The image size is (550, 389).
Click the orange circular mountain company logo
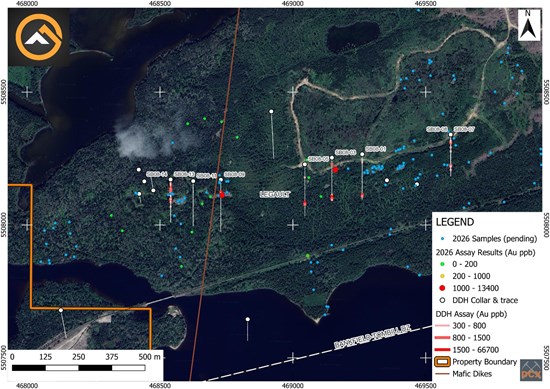click(x=39, y=37)
